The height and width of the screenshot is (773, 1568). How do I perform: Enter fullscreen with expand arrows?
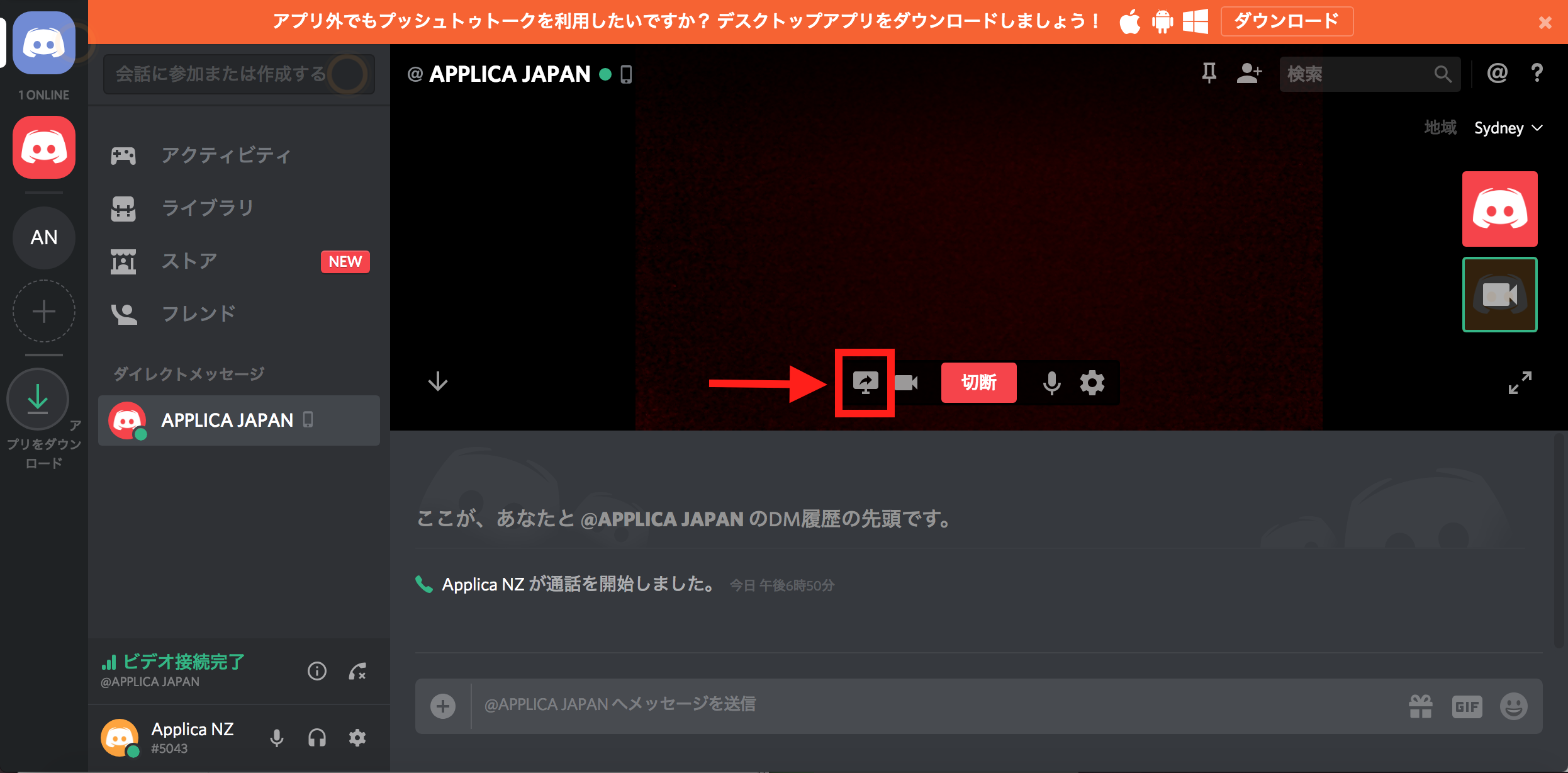tap(1520, 383)
